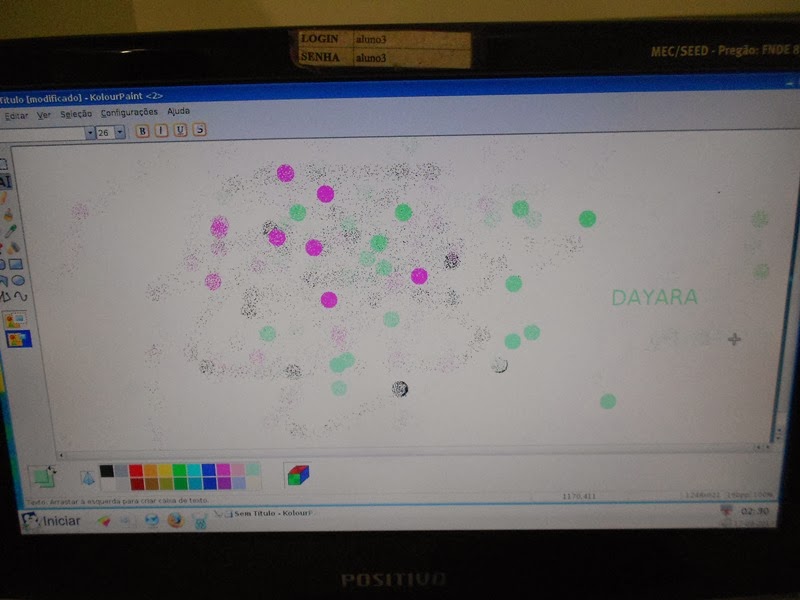Click the network tray icon

click(x=726, y=510)
